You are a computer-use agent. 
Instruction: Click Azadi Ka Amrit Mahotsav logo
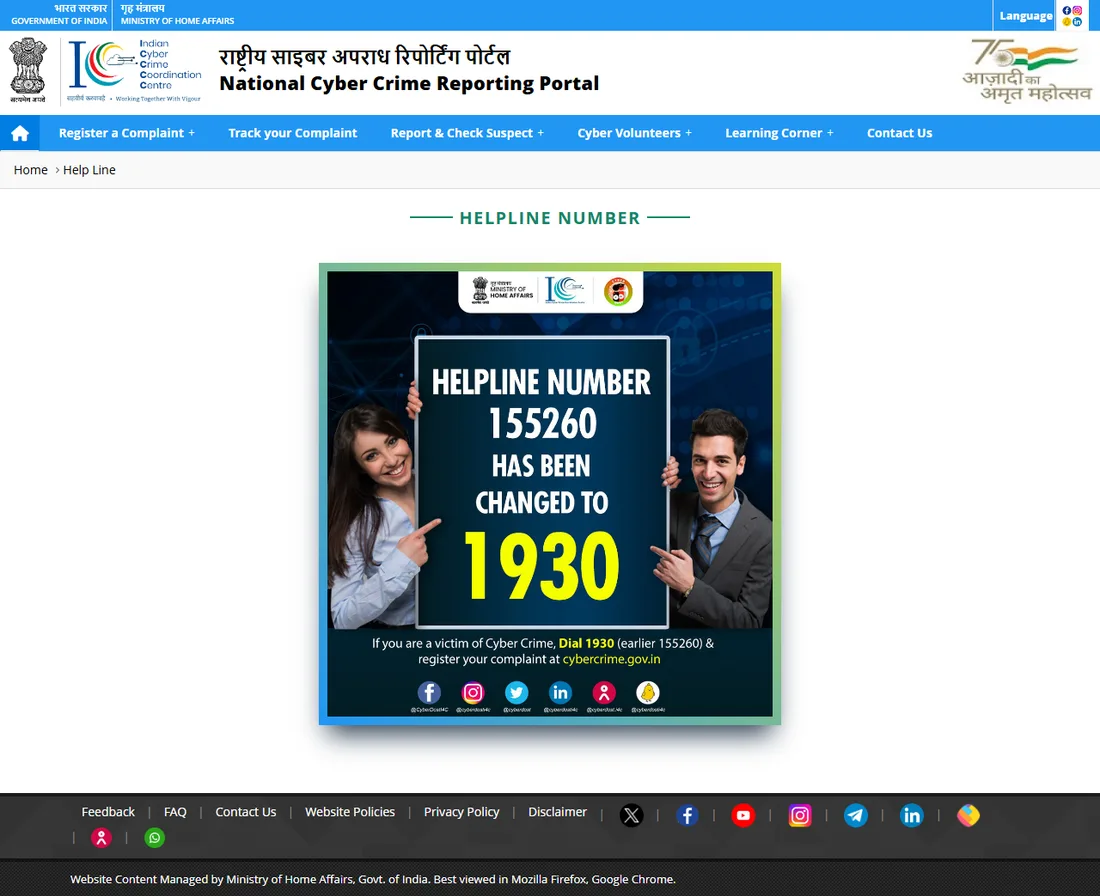1026,71
